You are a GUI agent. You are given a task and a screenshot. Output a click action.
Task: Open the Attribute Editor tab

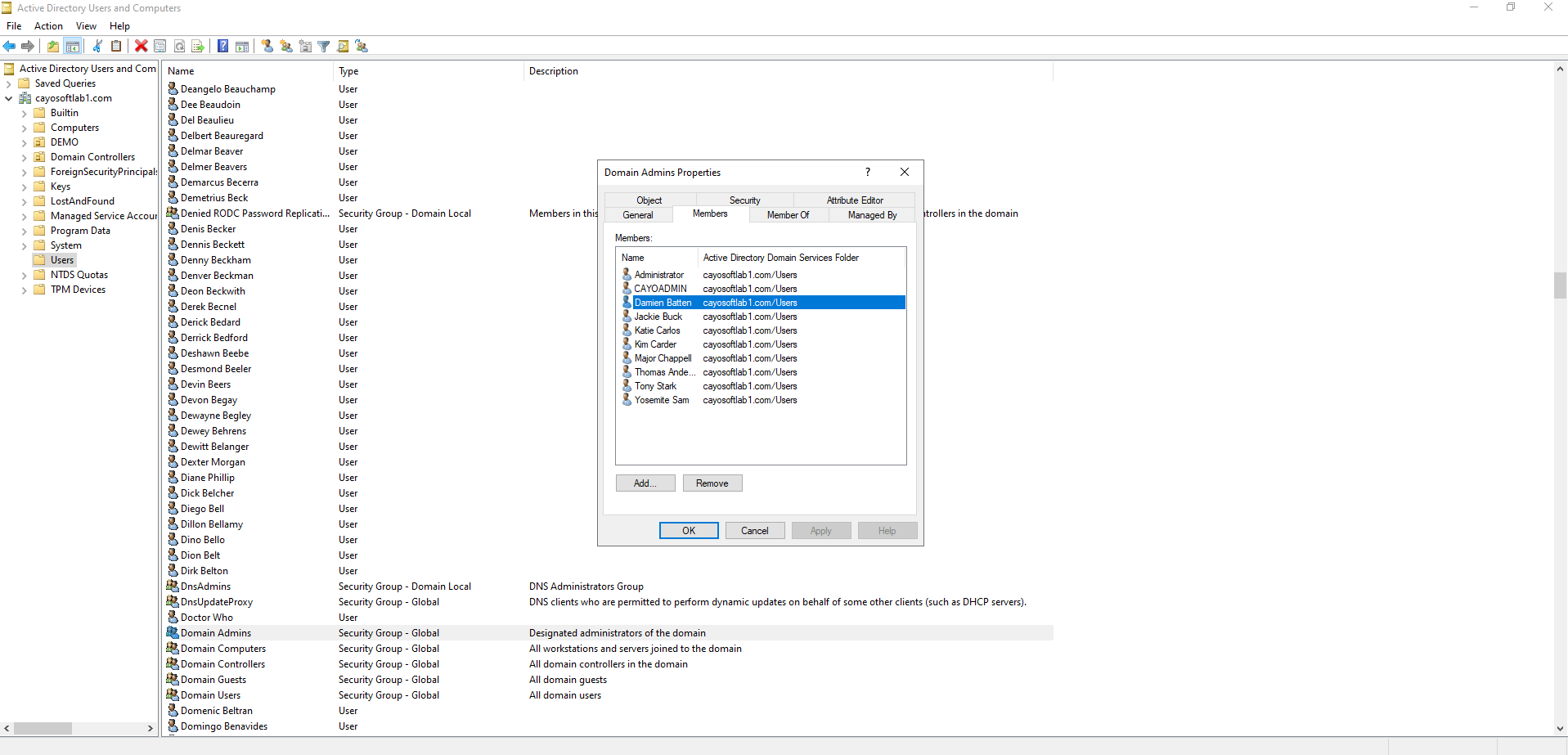854,200
